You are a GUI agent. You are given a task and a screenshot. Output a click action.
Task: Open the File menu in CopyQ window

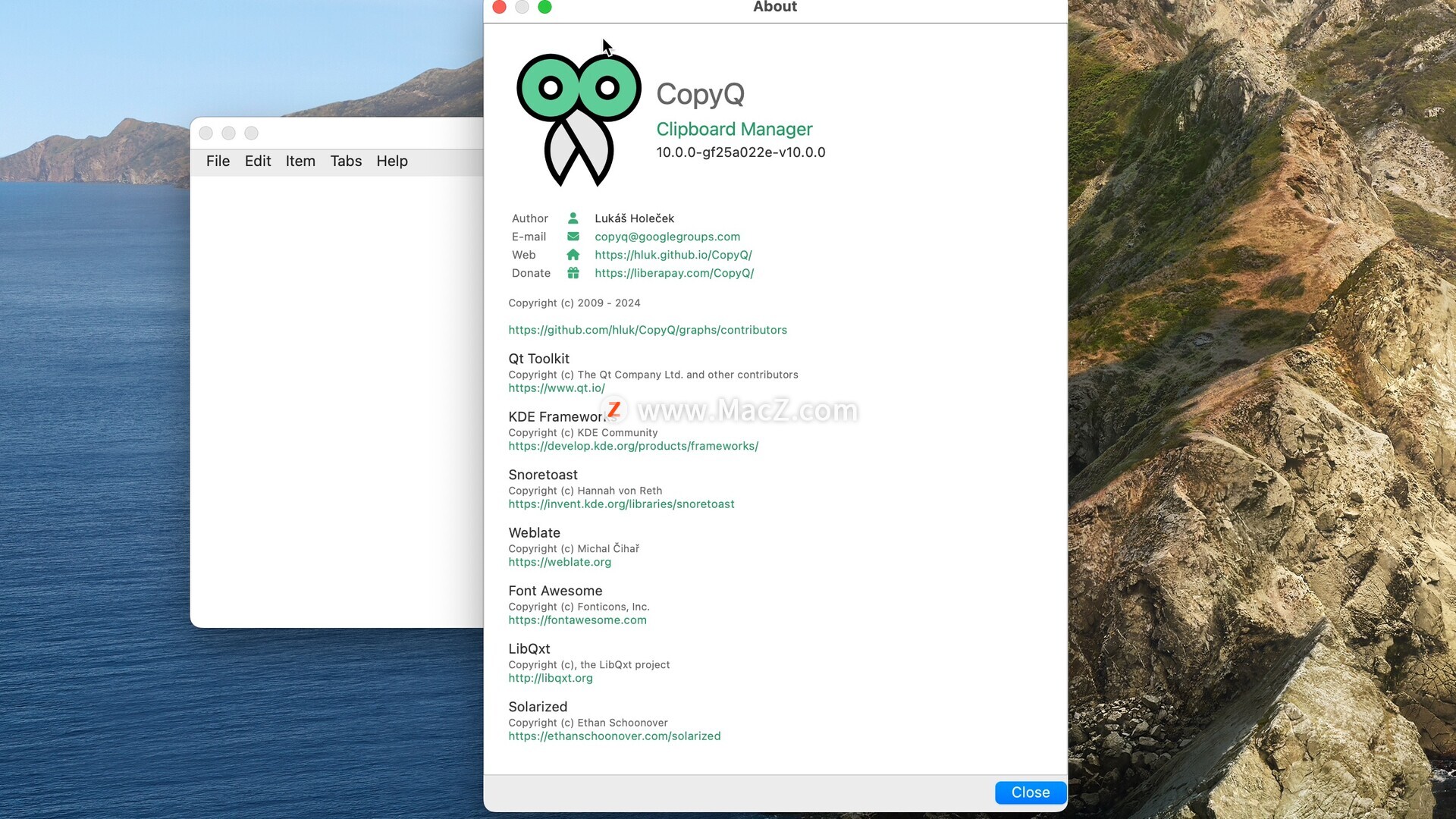point(218,161)
